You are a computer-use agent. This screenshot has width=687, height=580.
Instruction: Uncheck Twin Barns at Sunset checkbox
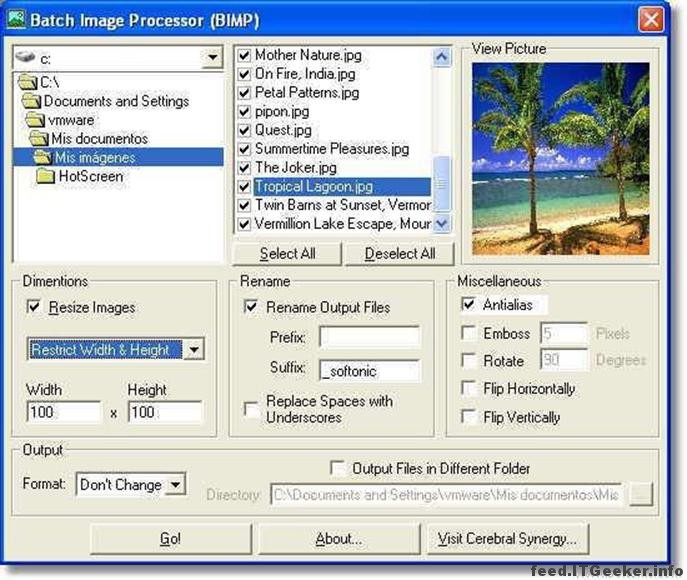[244, 205]
